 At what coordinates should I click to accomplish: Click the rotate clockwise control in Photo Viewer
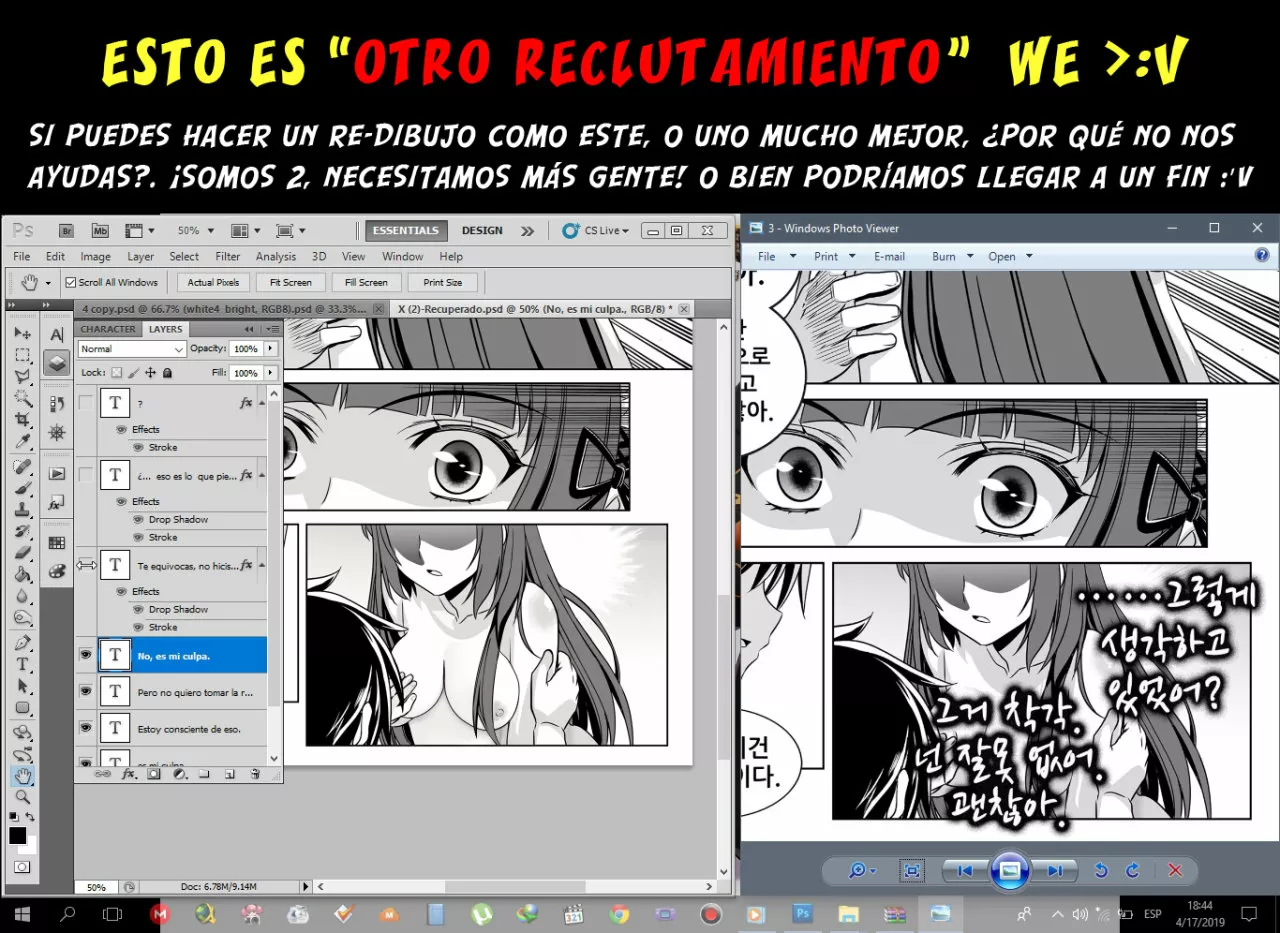[1132, 870]
